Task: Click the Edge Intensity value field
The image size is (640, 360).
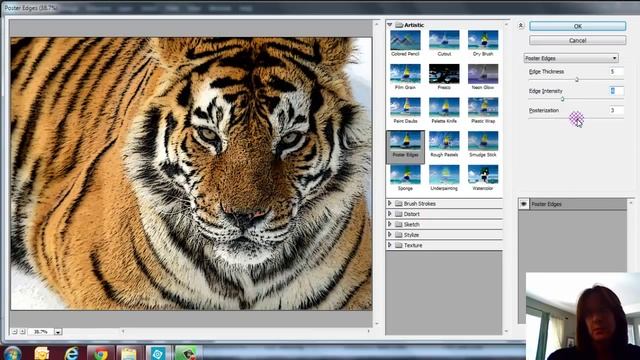Action: 616,91
